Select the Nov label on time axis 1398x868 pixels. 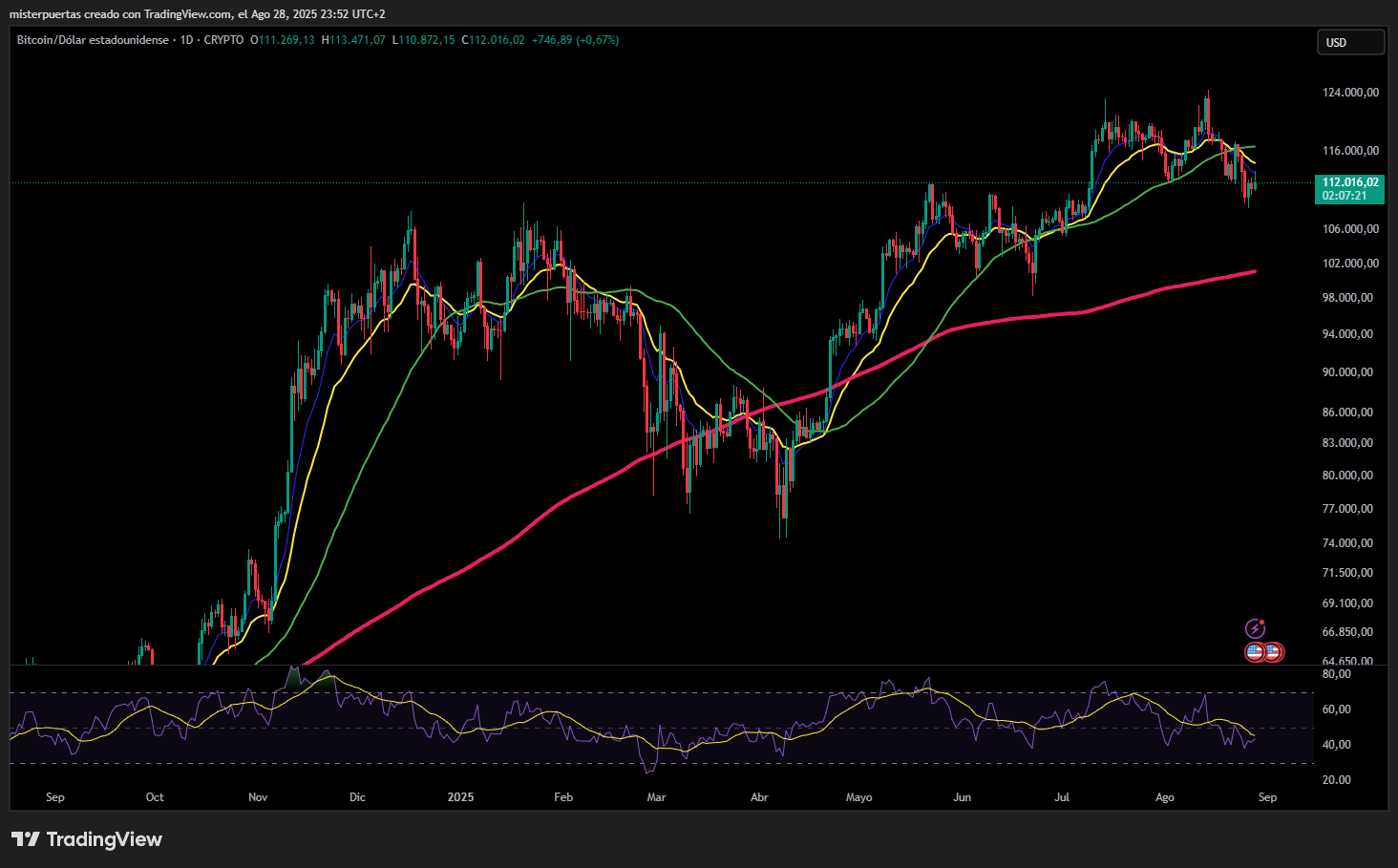(258, 797)
